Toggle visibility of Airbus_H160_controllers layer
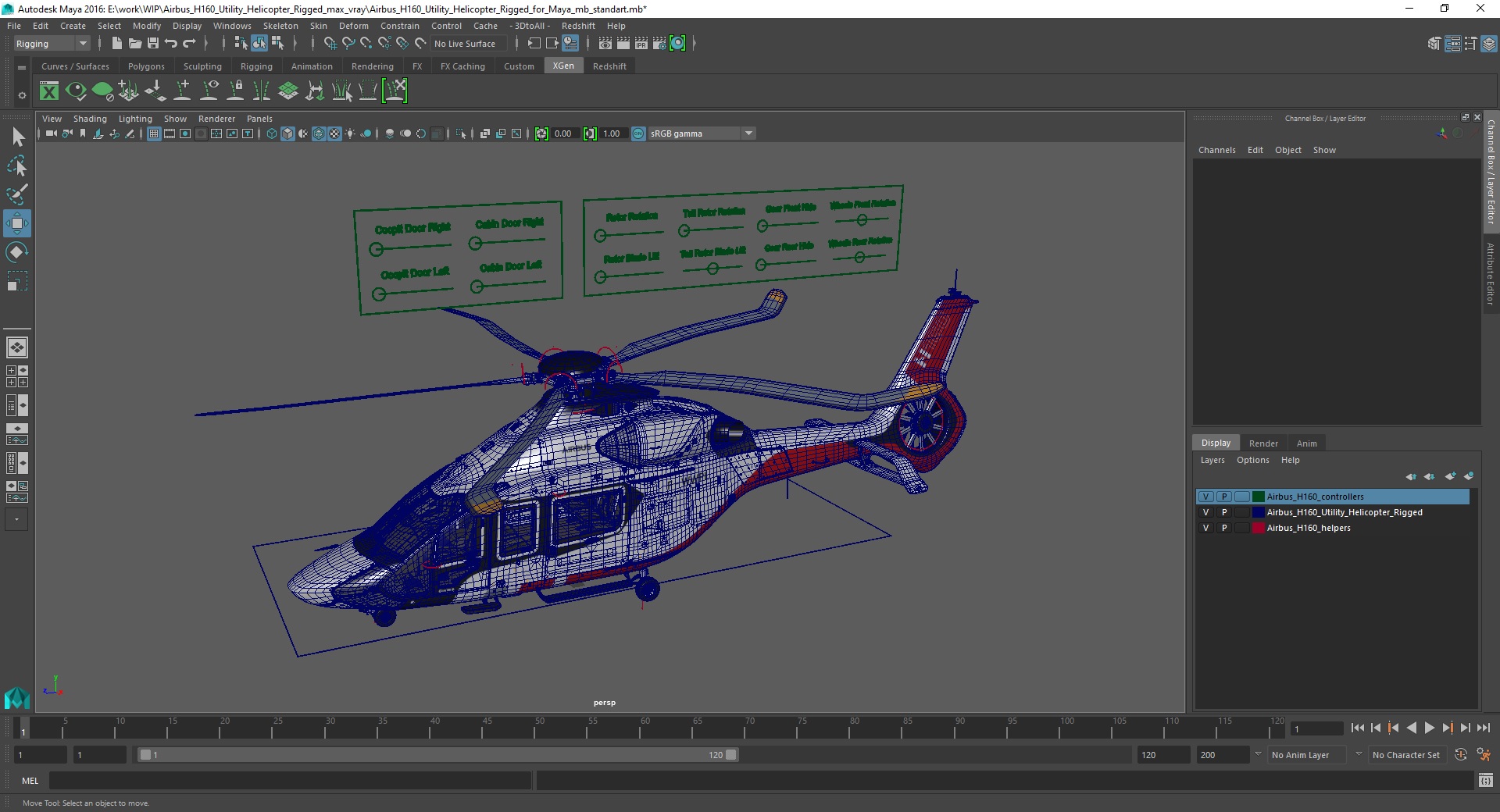 coord(1205,497)
